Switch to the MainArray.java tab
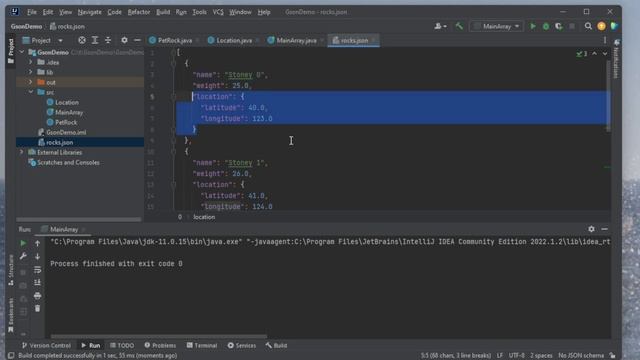Viewport: 640px width, 360px height. click(296, 40)
